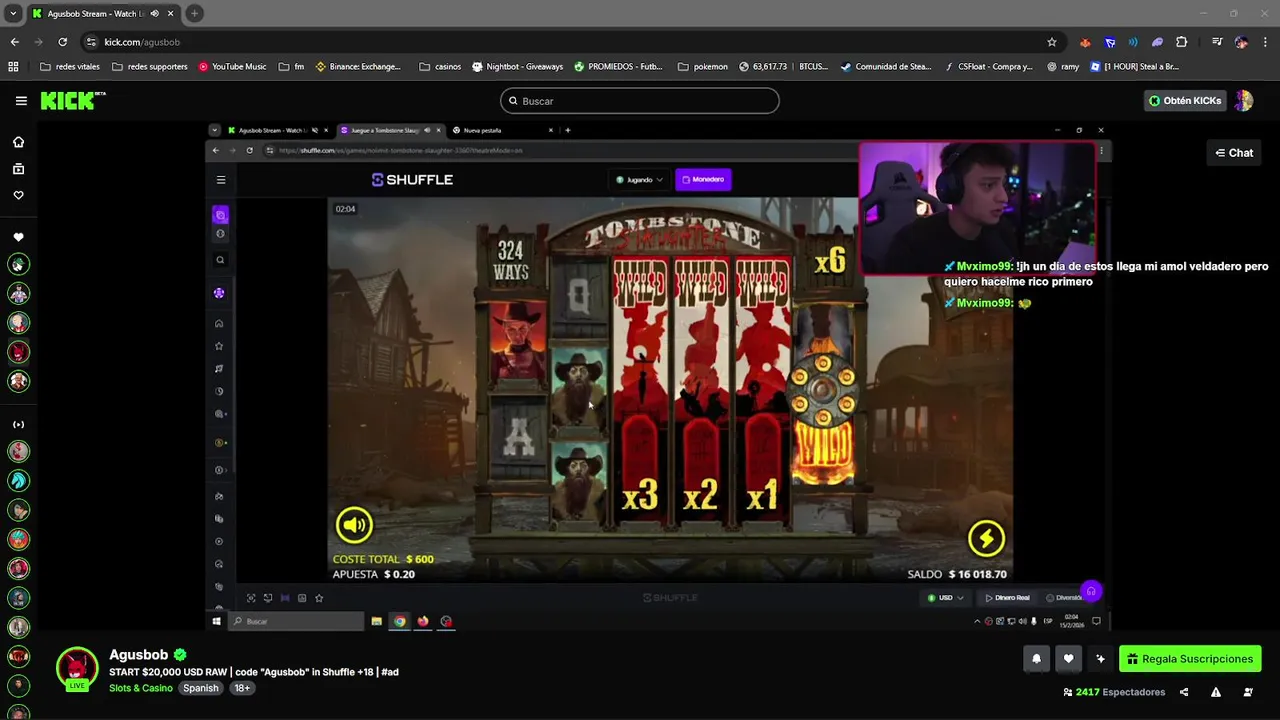Mute the slot game sound button
The image size is (1280, 720).
[x=354, y=524]
